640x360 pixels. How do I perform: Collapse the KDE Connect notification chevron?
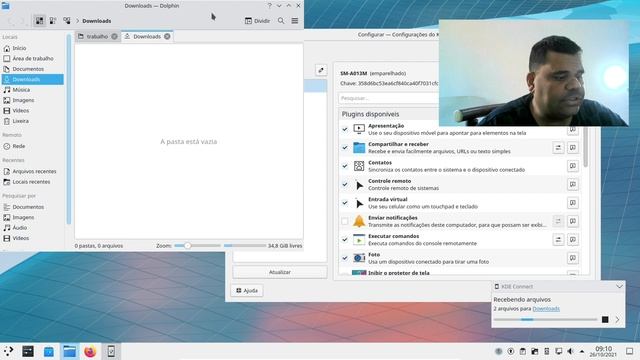pyautogui.click(x=619, y=287)
